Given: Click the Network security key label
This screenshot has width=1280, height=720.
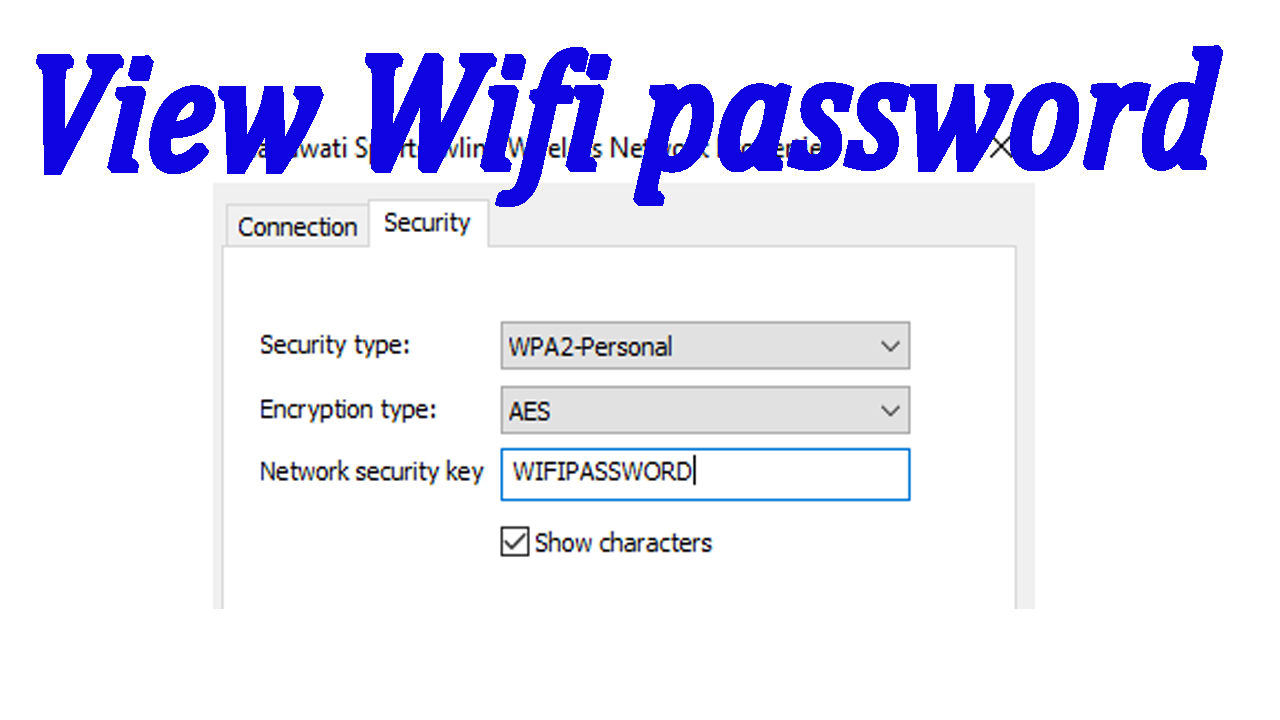Looking at the screenshot, I should coord(371,471).
